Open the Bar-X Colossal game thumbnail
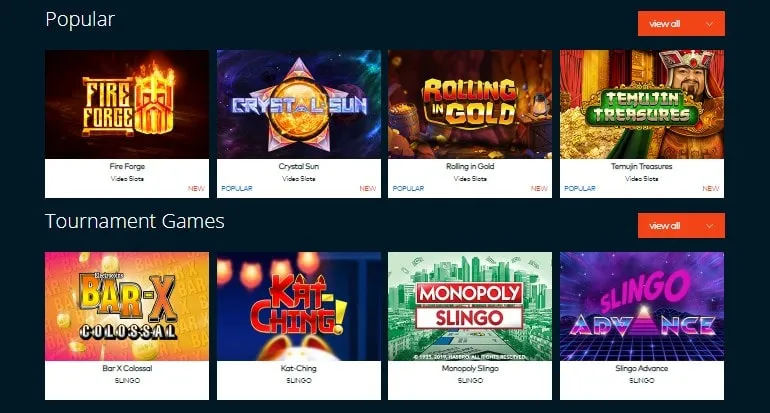The image size is (770, 413). pyautogui.click(x=127, y=306)
